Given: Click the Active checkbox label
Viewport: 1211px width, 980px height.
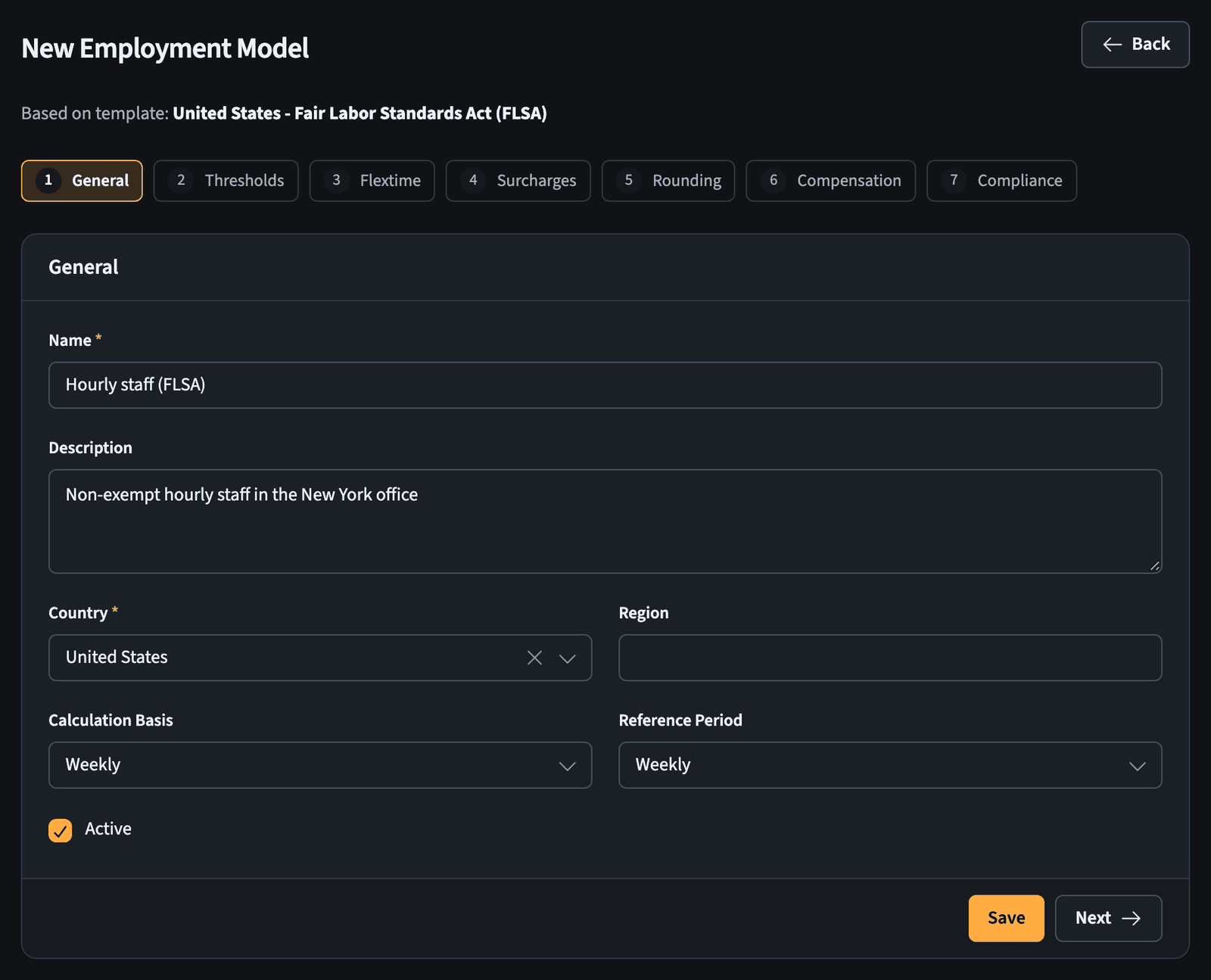Looking at the screenshot, I should tap(108, 829).
